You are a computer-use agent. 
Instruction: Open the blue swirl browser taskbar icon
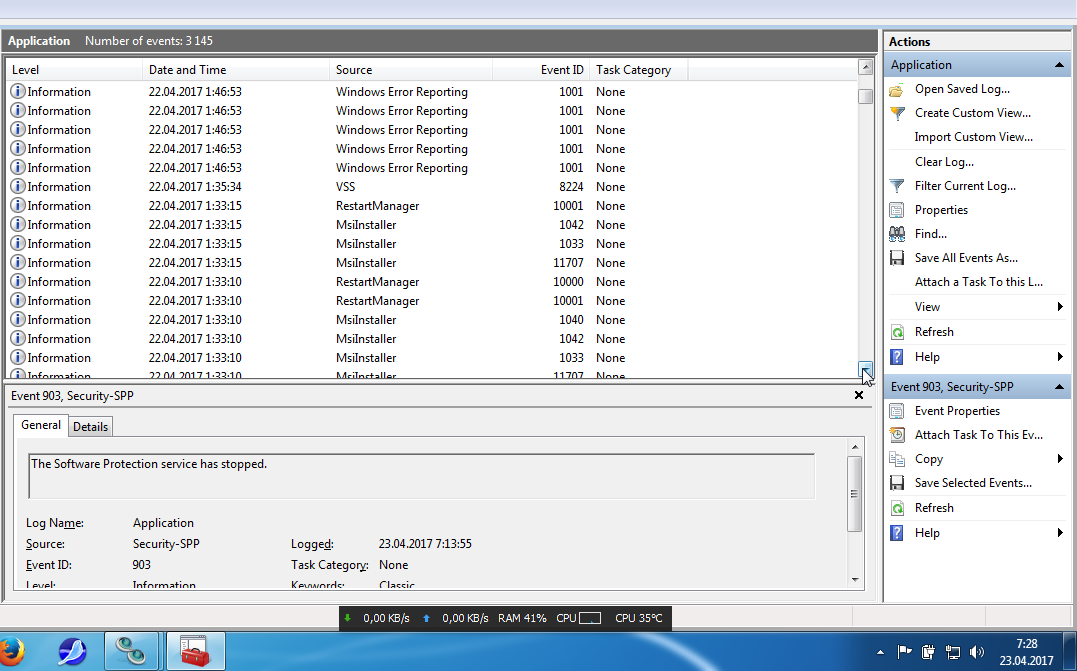coord(71,651)
